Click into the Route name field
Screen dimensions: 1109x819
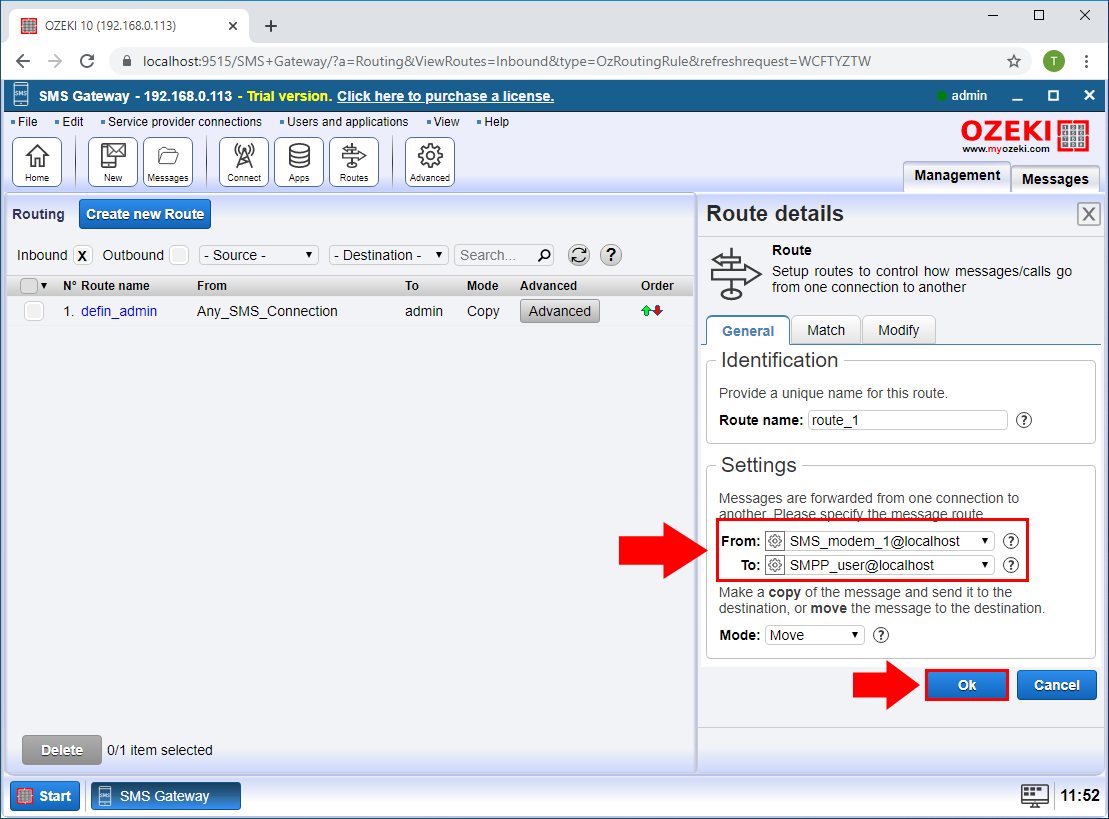(x=906, y=420)
